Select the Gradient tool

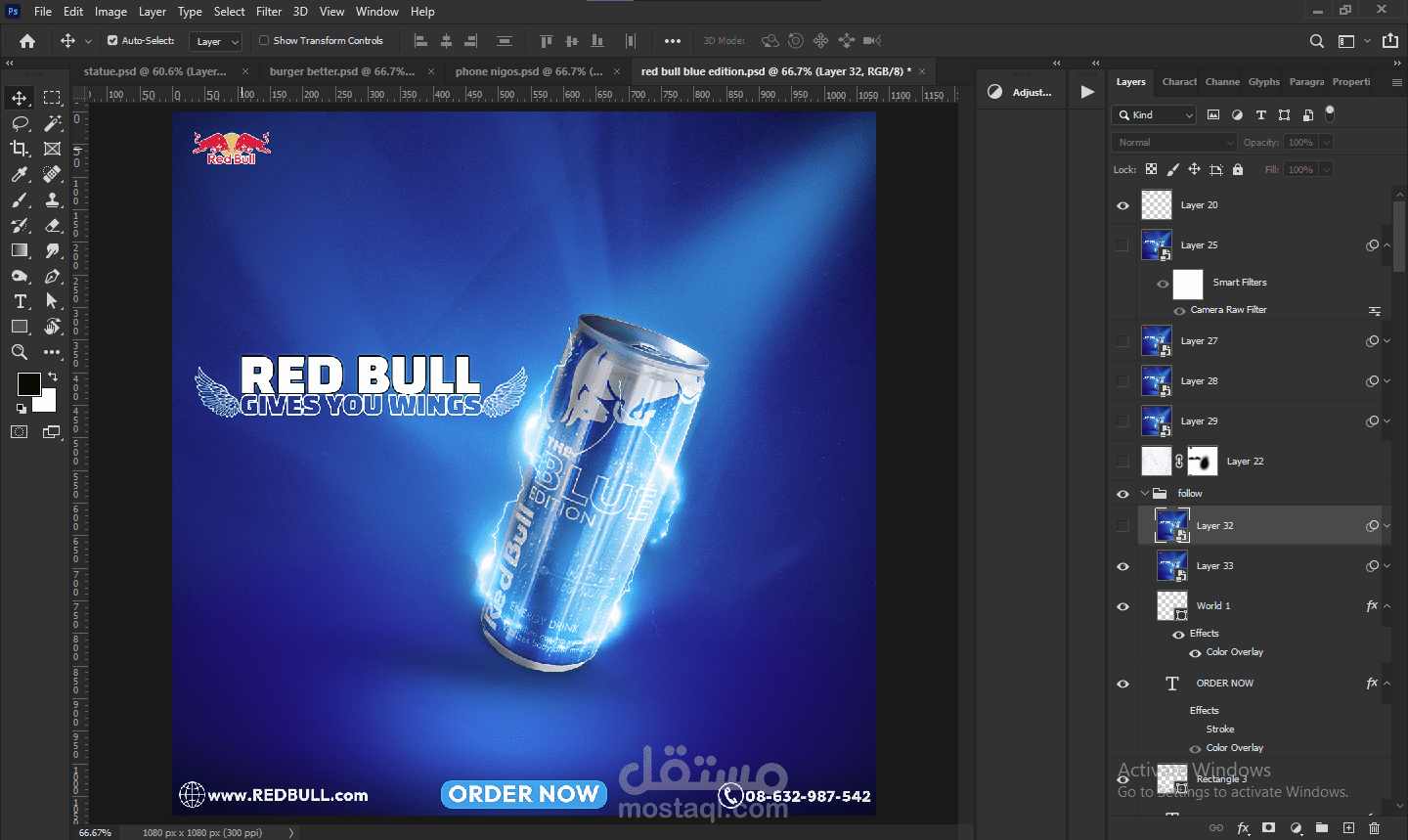click(x=20, y=250)
